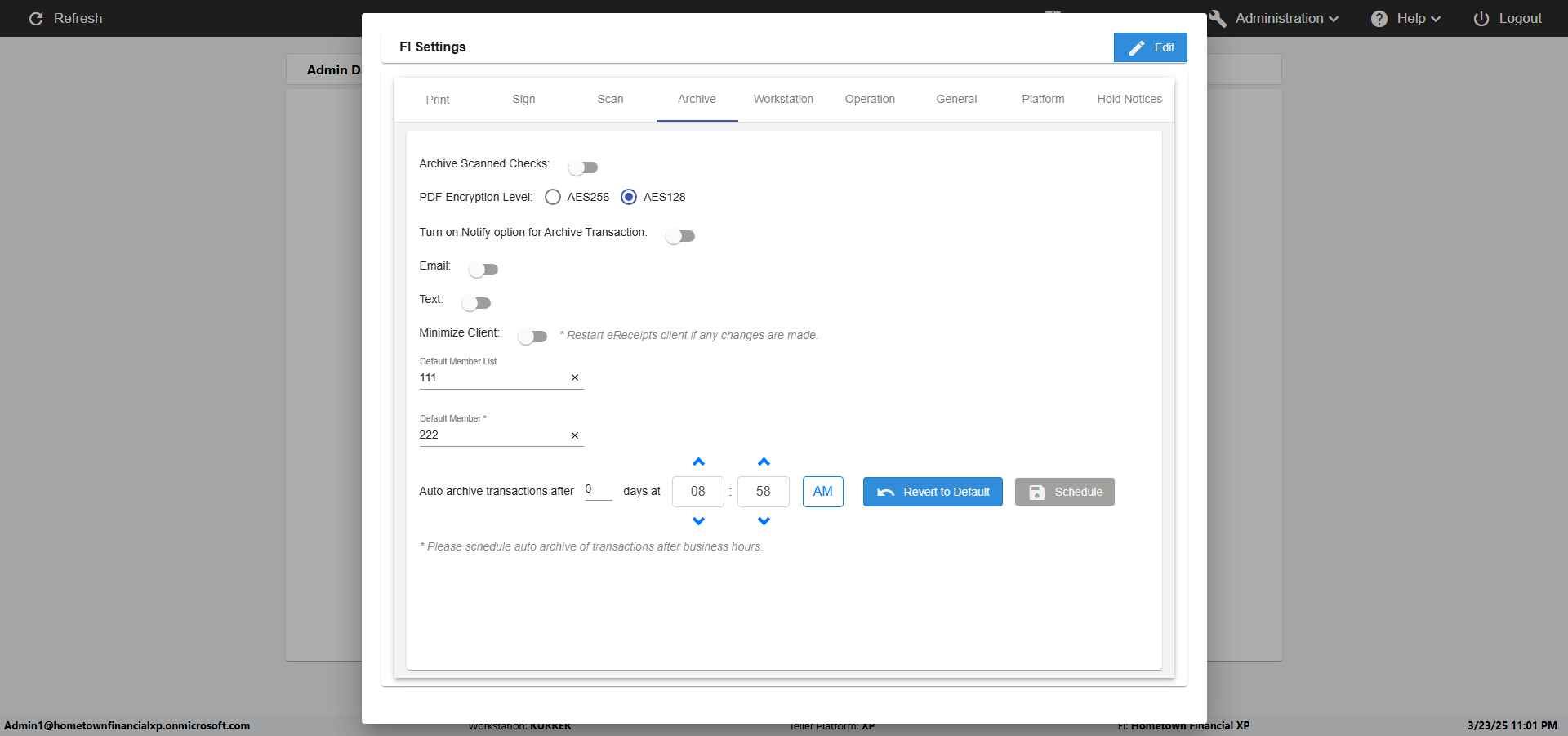Decrease the hour with down arrow
The height and width of the screenshot is (736, 1568).
698,521
